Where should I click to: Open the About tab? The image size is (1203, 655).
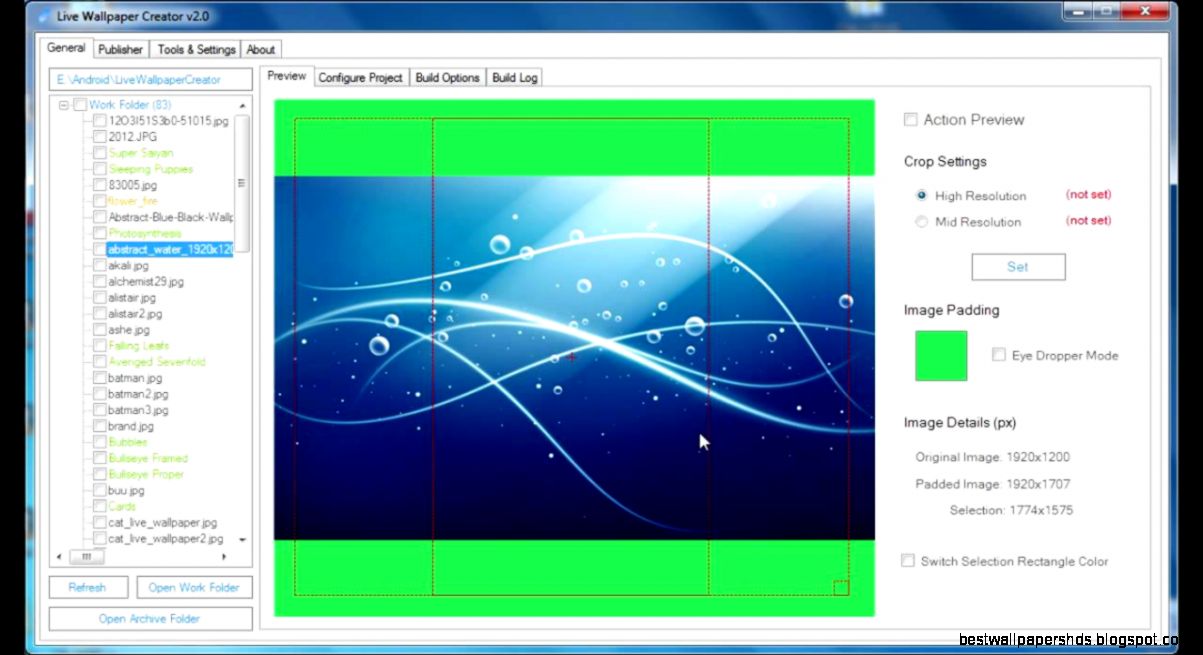coord(261,49)
